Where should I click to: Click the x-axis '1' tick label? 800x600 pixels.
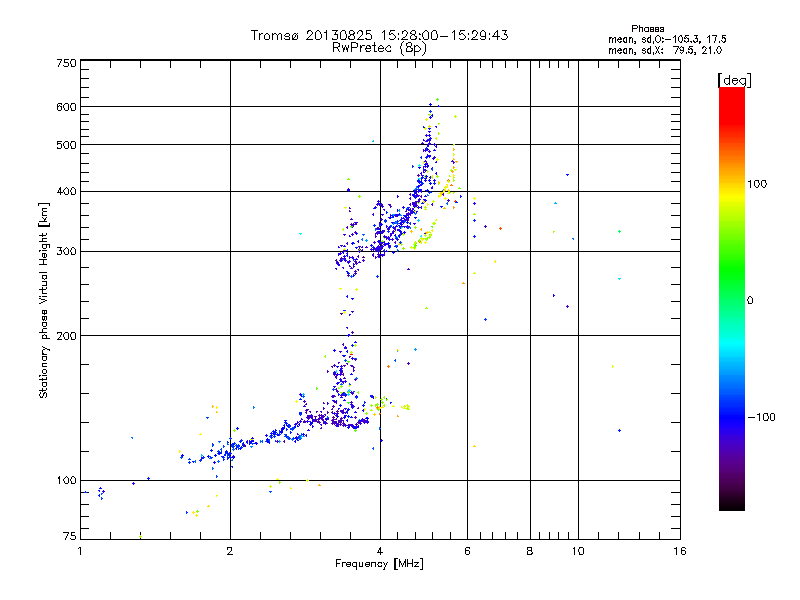[80, 551]
